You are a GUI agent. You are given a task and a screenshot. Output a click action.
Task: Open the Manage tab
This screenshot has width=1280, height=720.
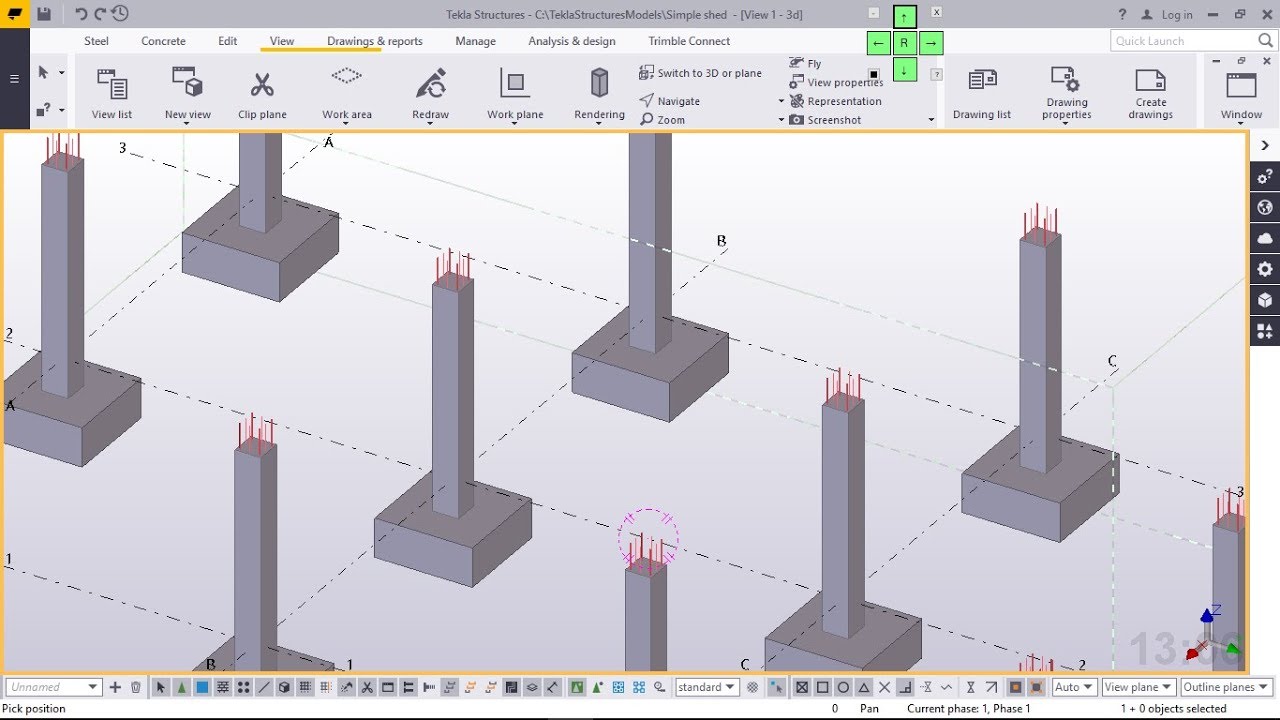475,41
